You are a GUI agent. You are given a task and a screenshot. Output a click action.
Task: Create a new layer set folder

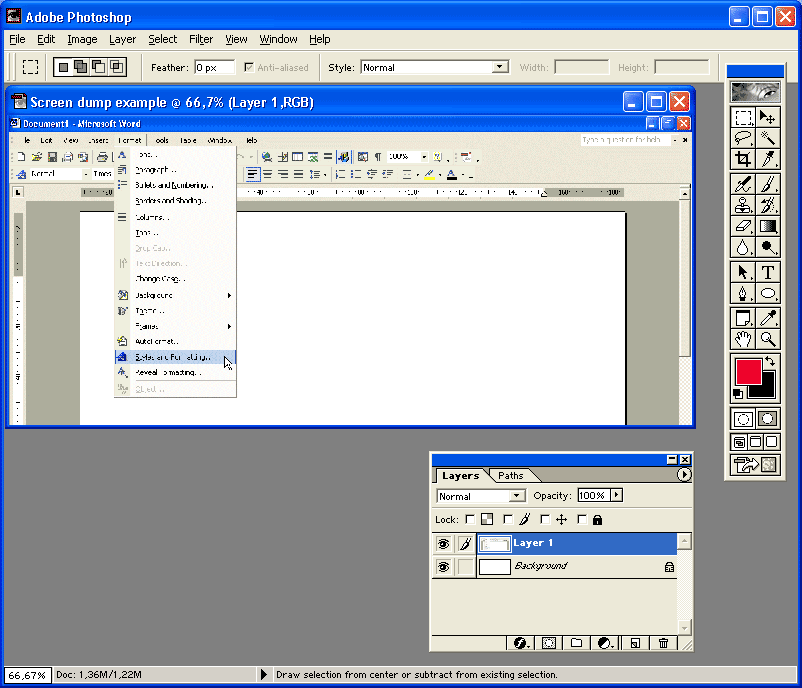(576, 643)
